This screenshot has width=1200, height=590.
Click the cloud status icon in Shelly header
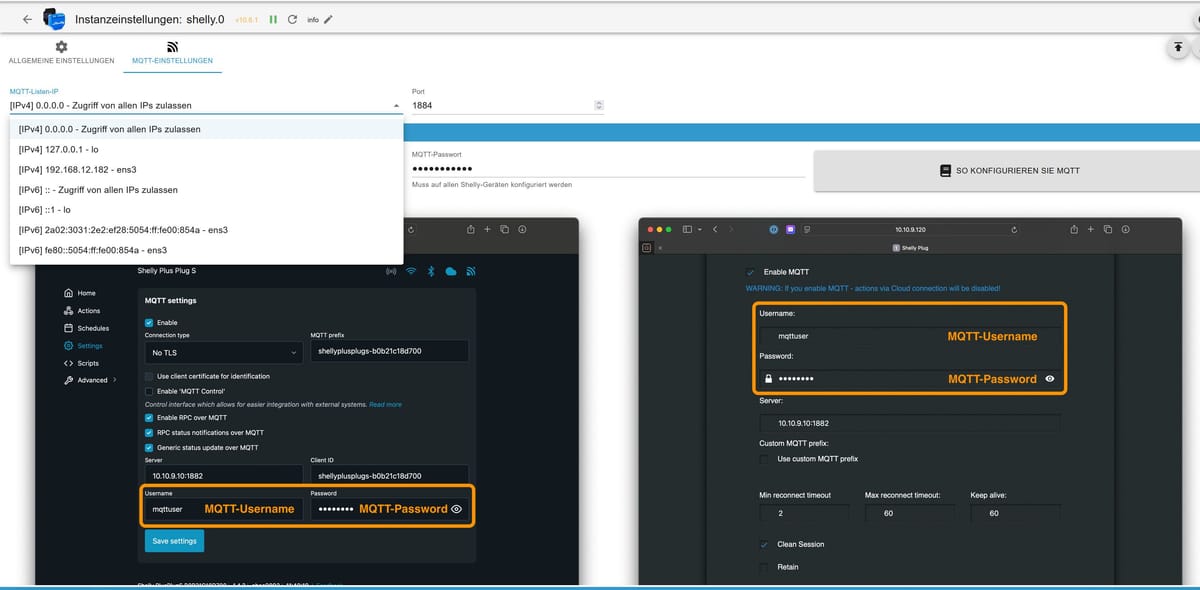[x=450, y=271]
